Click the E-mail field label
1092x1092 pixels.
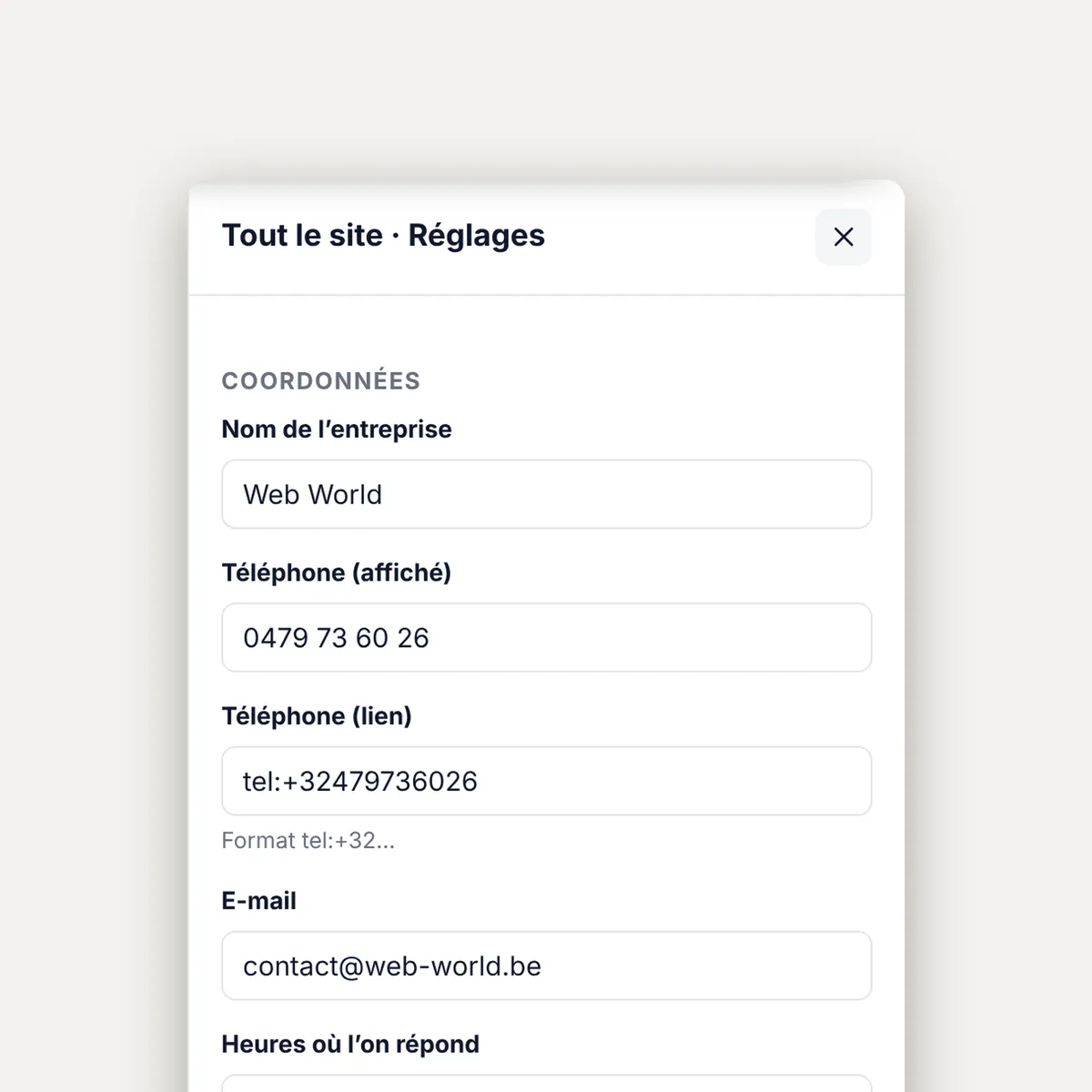(259, 901)
